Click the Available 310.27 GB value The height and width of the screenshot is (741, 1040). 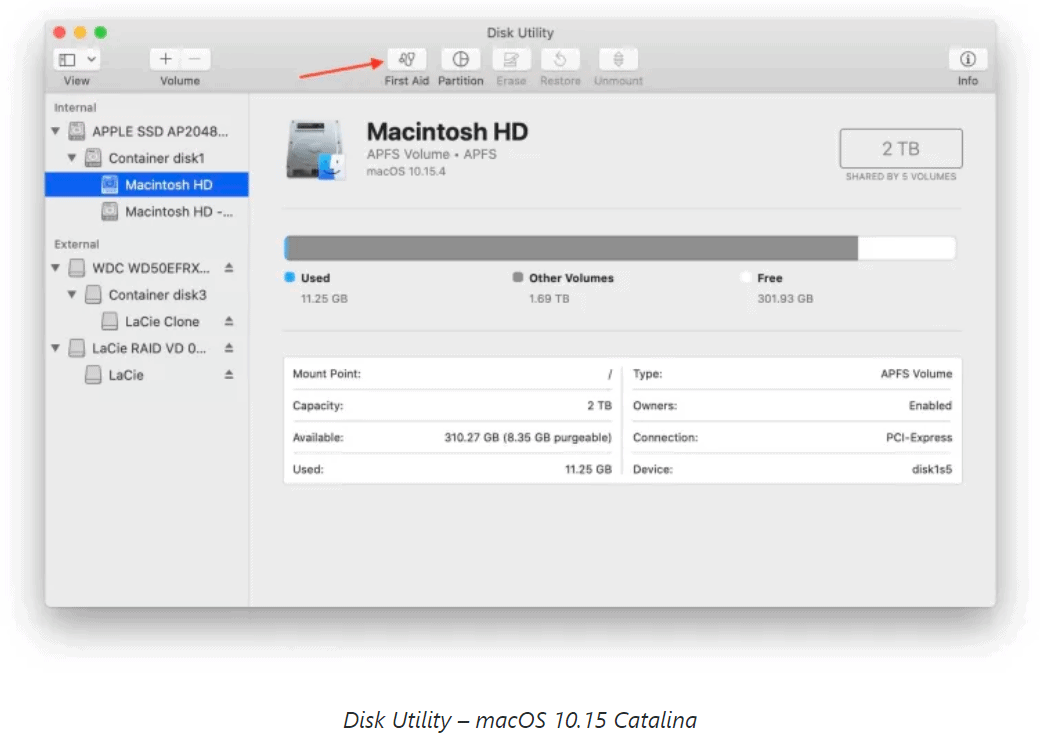point(528,438)
